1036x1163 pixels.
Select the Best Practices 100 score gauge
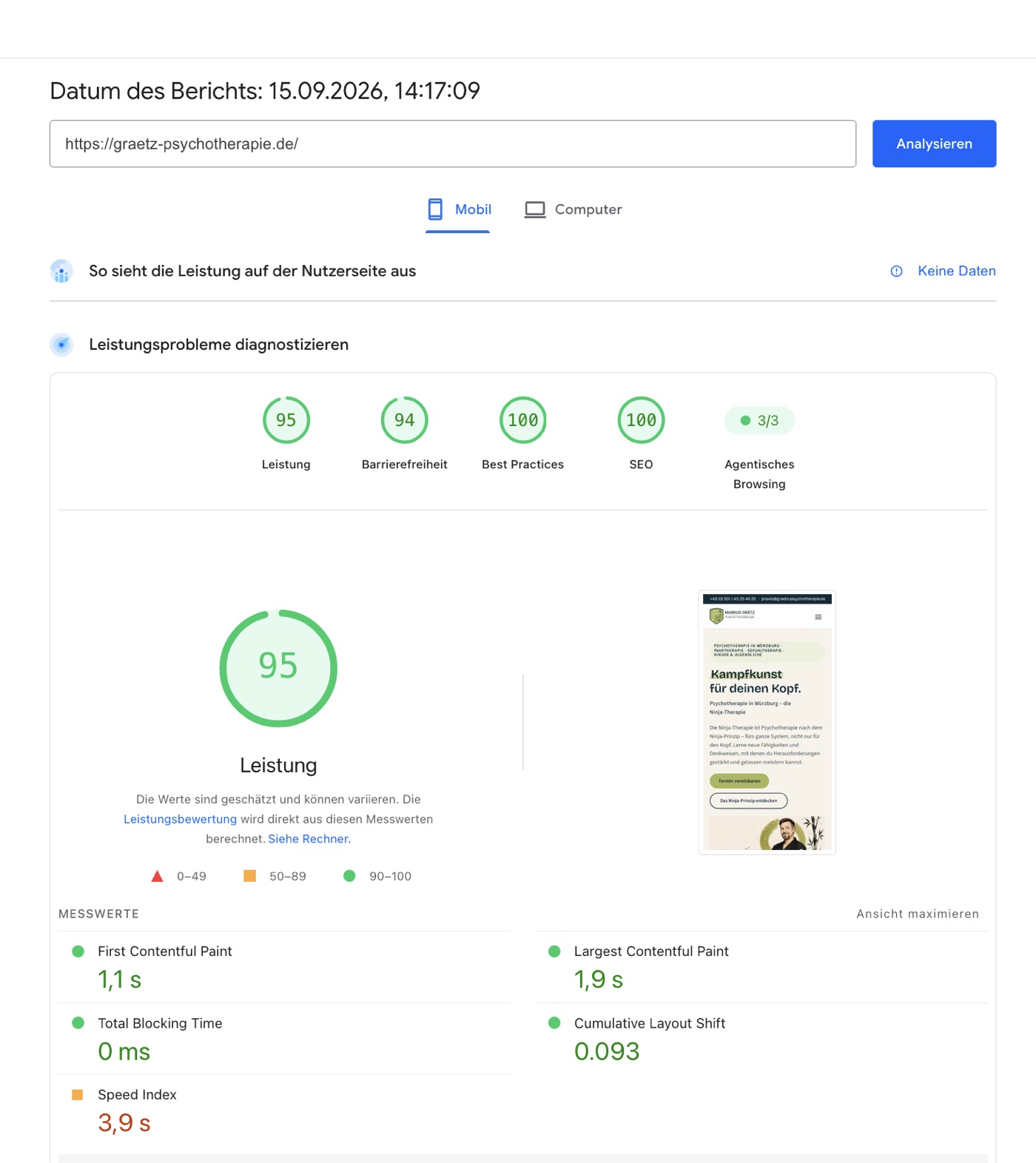523,420
